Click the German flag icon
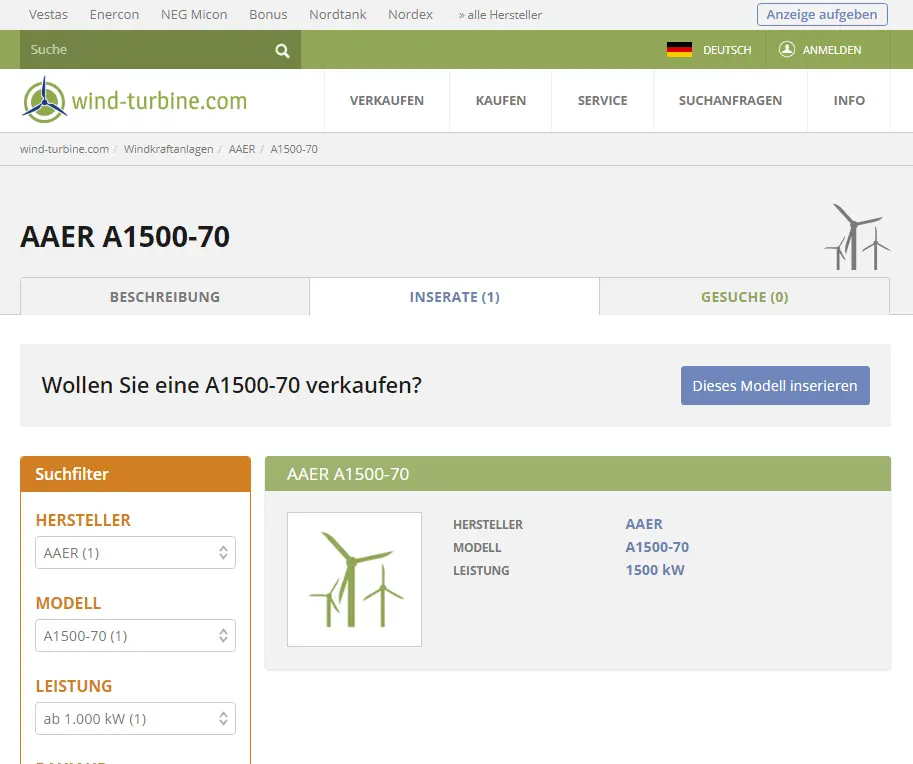Screen dimensions: 913x764 [x=679, y=50]
